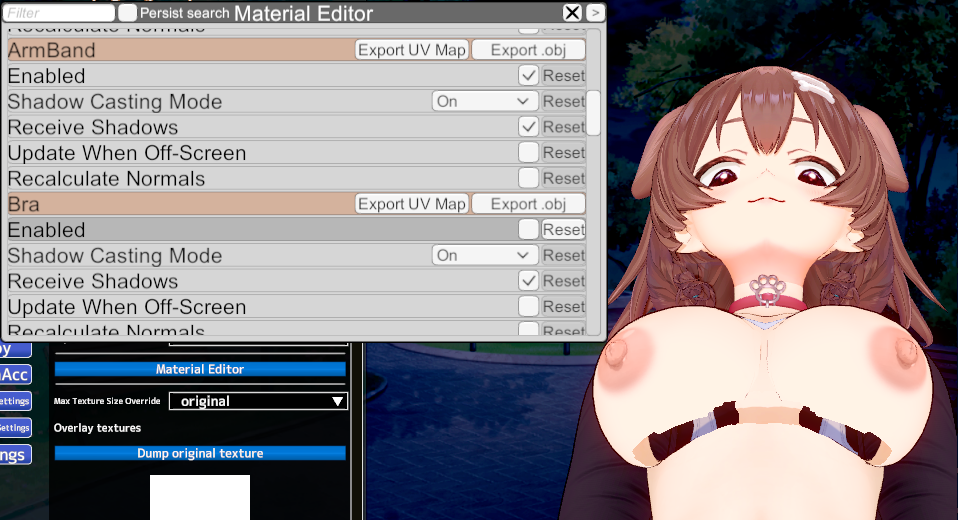Screen dimensions: 958x520
Task: Export UV Map for Bra
Action: point(412,204)
